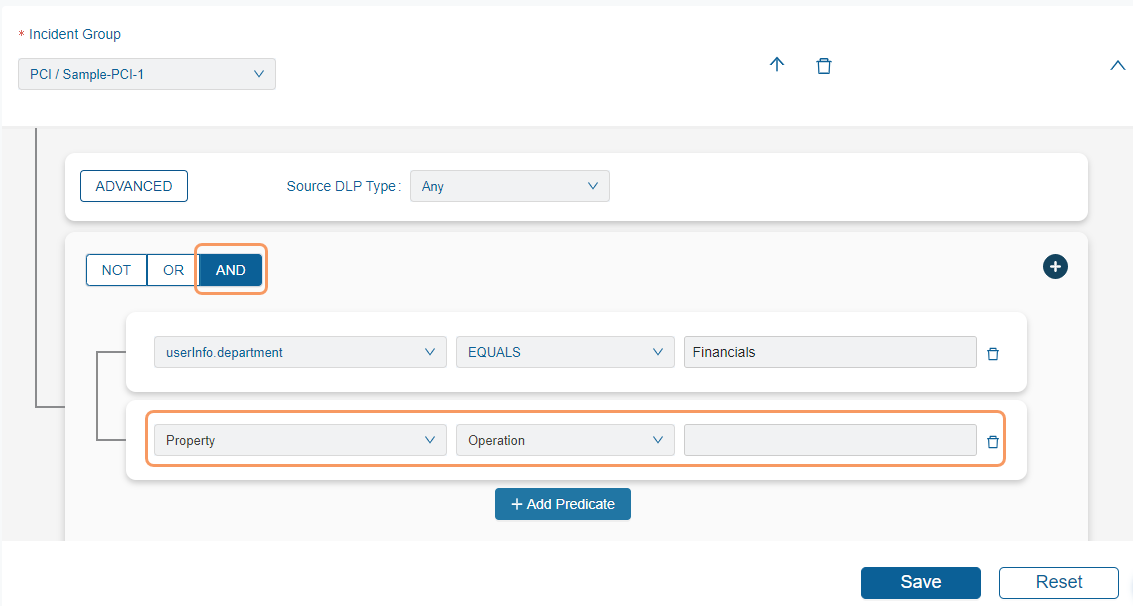Click the Reset button

coord(1058,582)
